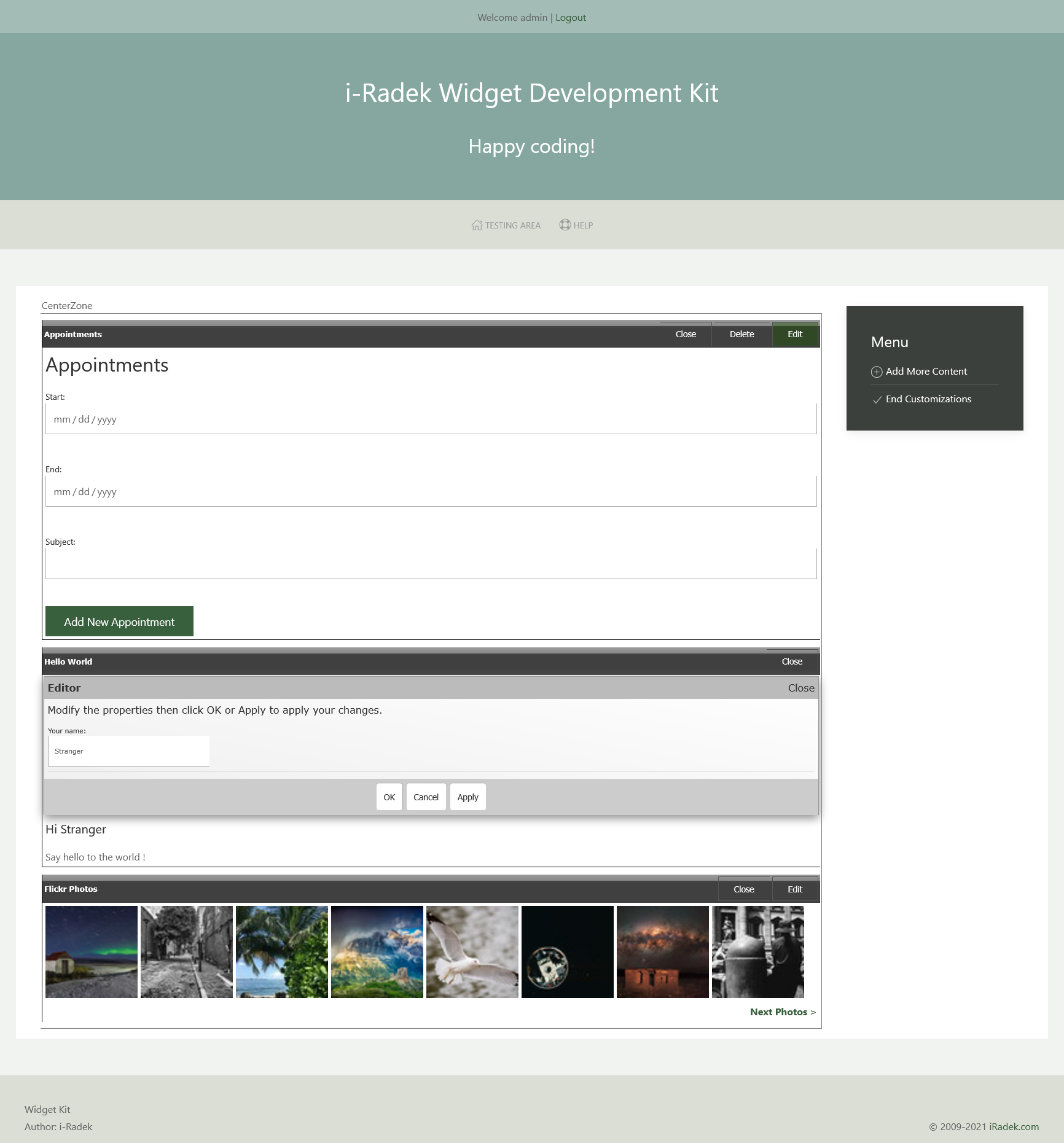
Task: Close the Editor panel
Action: coord(801,688)
